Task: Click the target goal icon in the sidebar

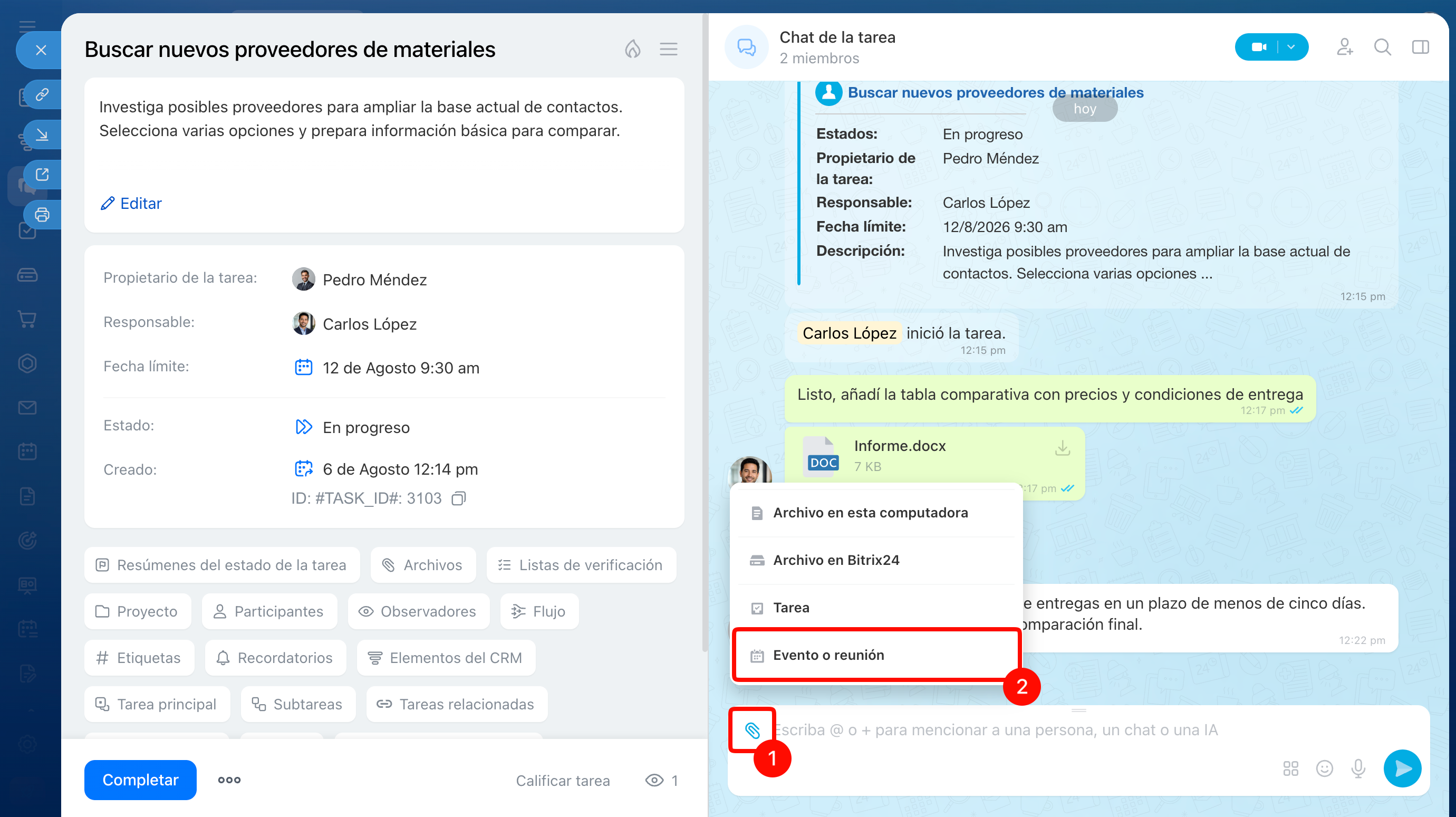Action: (27, 540)
